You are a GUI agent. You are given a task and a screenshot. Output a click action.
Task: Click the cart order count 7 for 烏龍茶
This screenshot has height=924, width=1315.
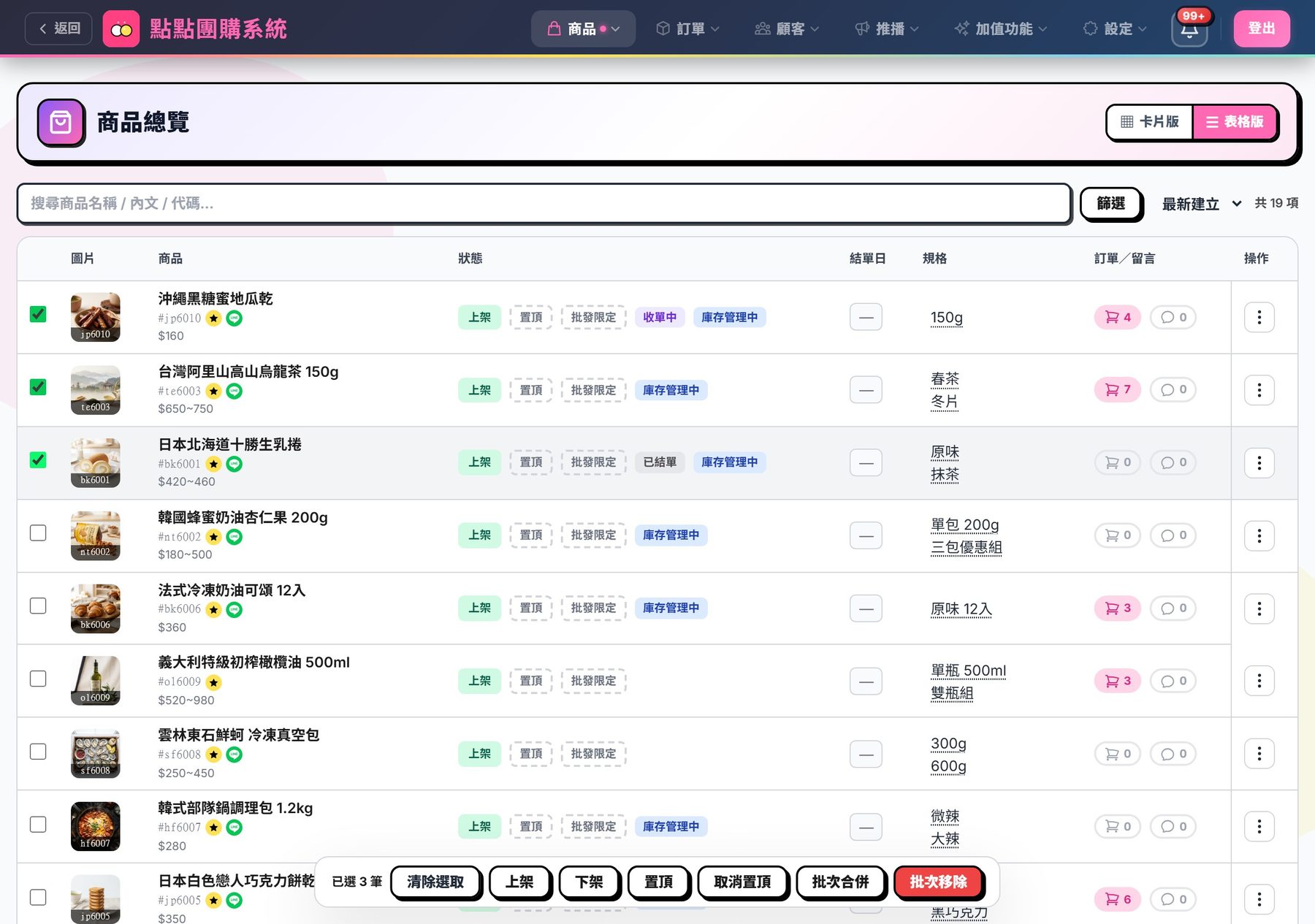(x=1117, y=389)
